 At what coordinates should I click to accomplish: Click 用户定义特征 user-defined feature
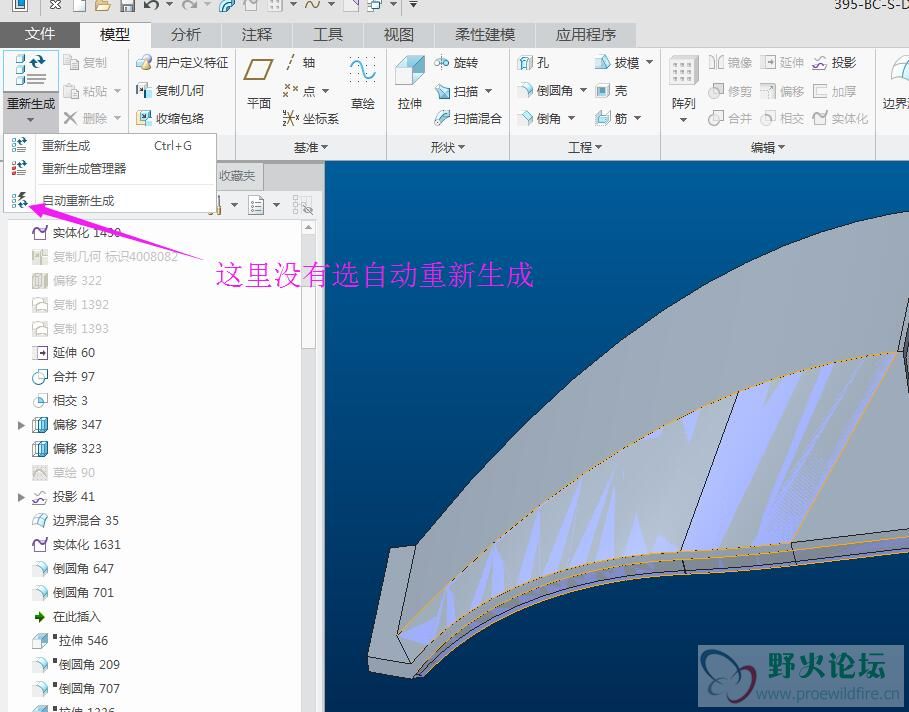tap(182, 63)
